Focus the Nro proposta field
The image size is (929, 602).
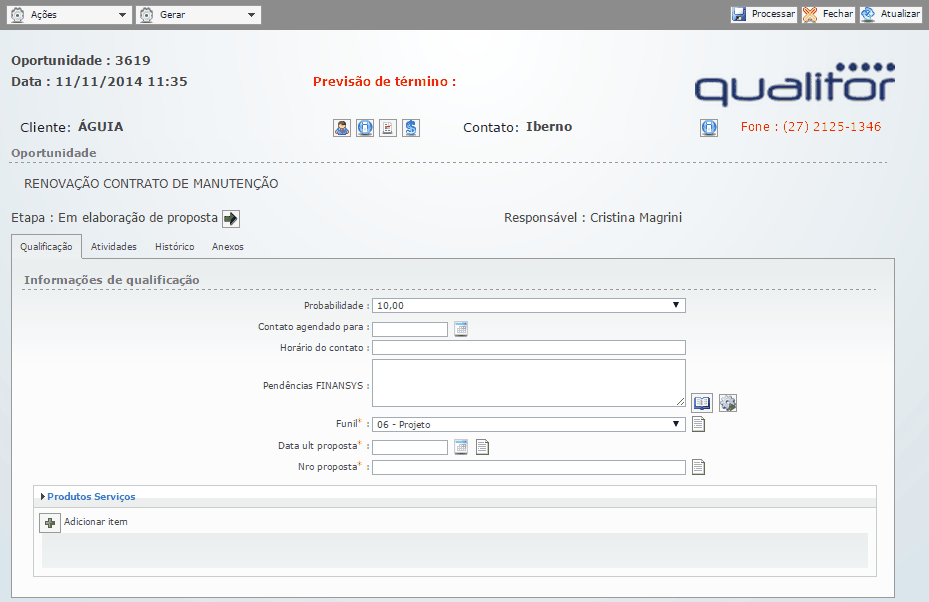[528, 467]
